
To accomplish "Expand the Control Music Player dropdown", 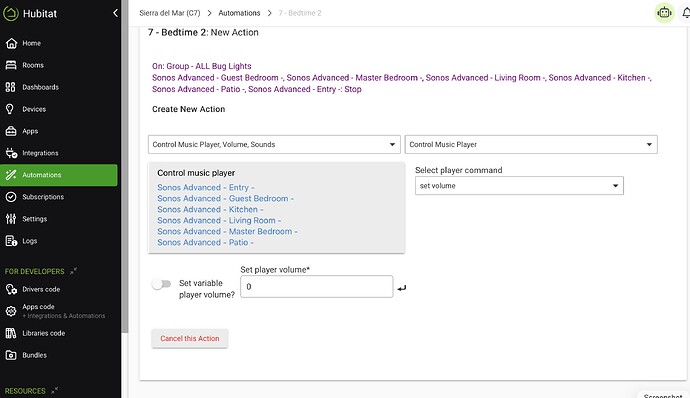I will pos(531,144).
